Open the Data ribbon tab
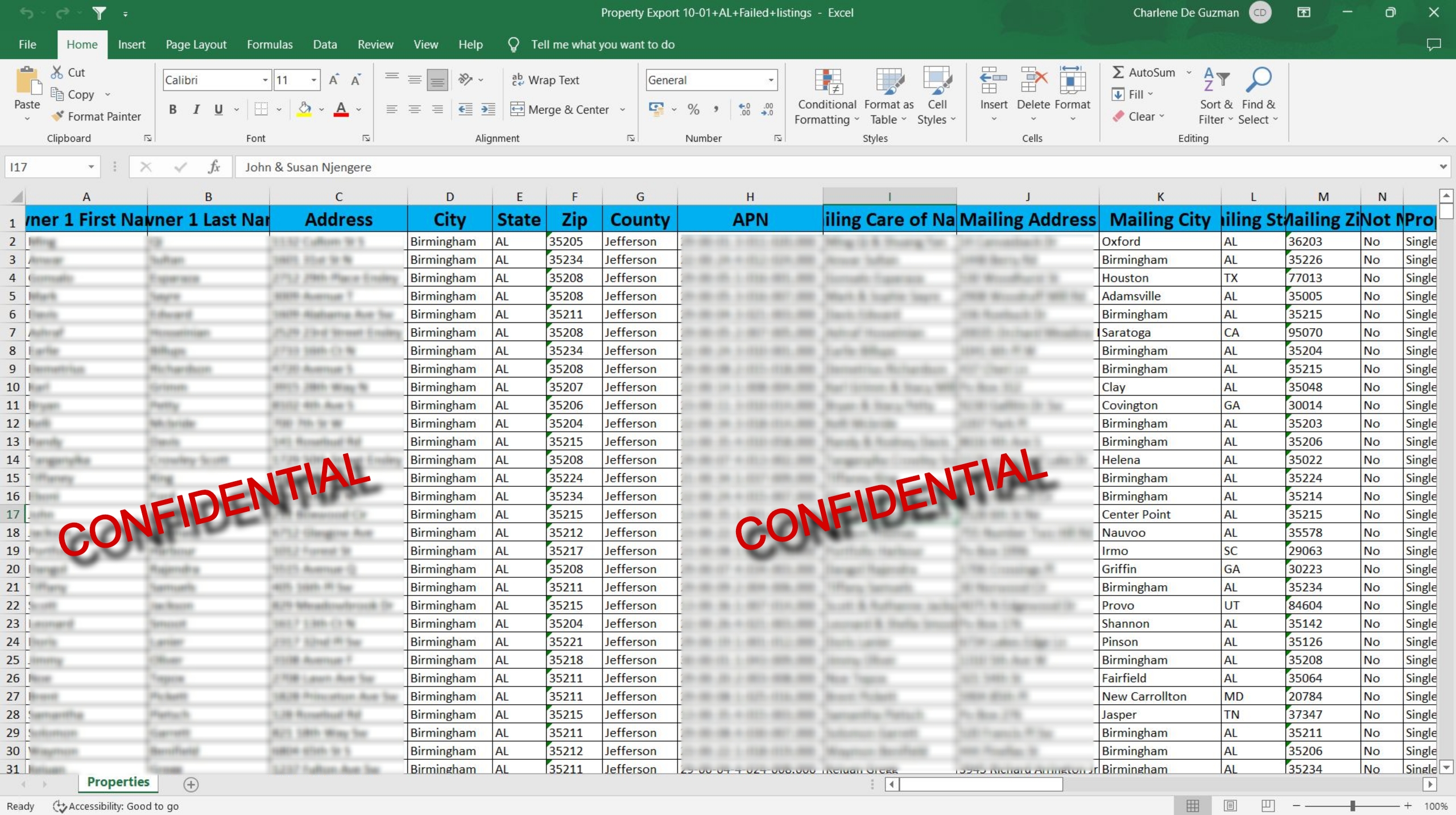This screenshot has height=815, width=1456. coord(325,44)
